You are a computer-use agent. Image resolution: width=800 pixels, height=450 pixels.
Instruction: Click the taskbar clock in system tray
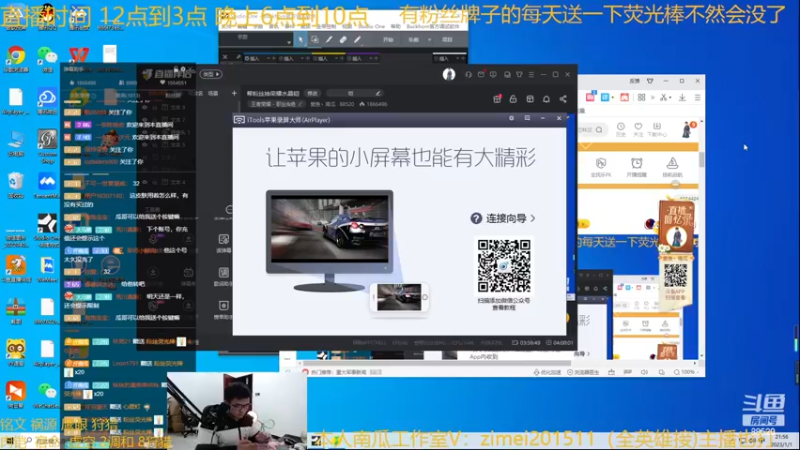click(x=781, y=440)
